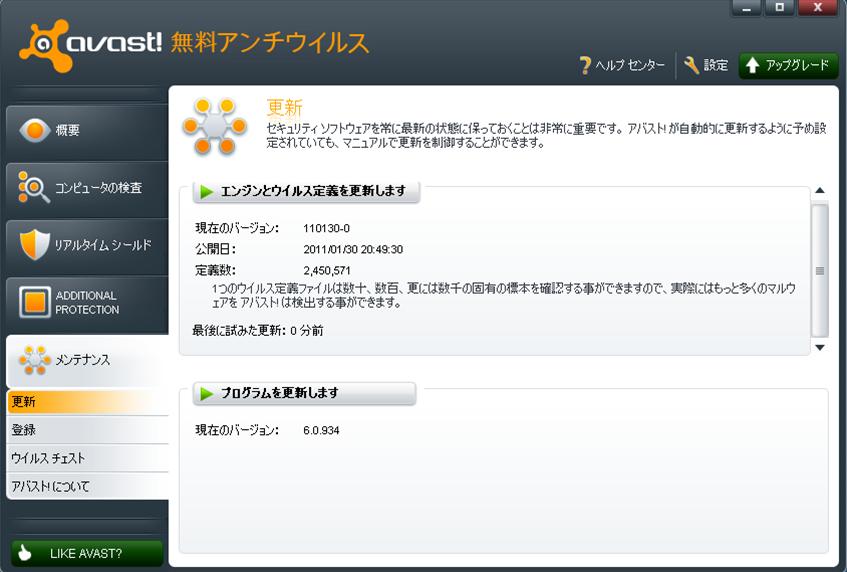This screenshot has width=847, height=572.
Task: Open アバスト! について about item
Action: pyautogui.click(x=88, y=487)
